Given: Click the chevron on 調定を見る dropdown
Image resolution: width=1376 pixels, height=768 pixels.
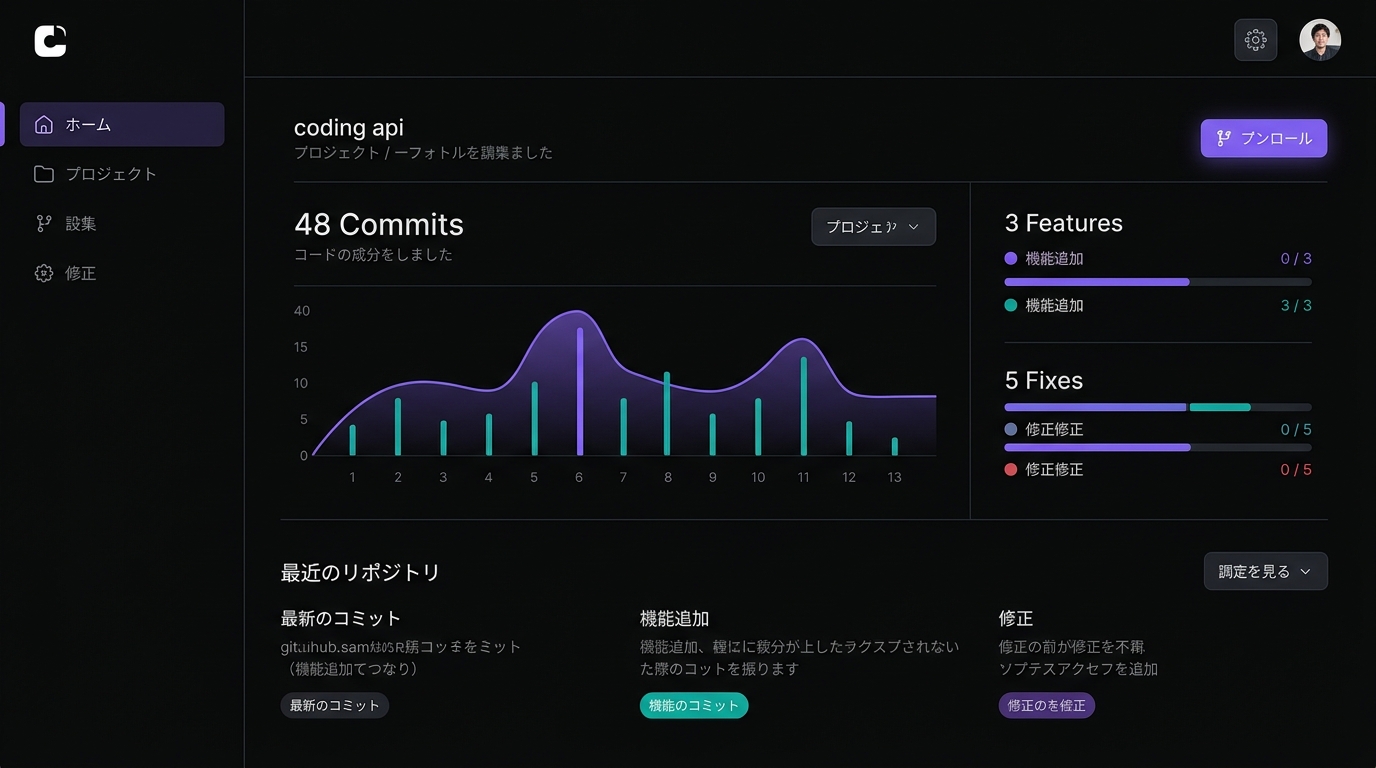Looking at the screenshot, I should 1305,572.
